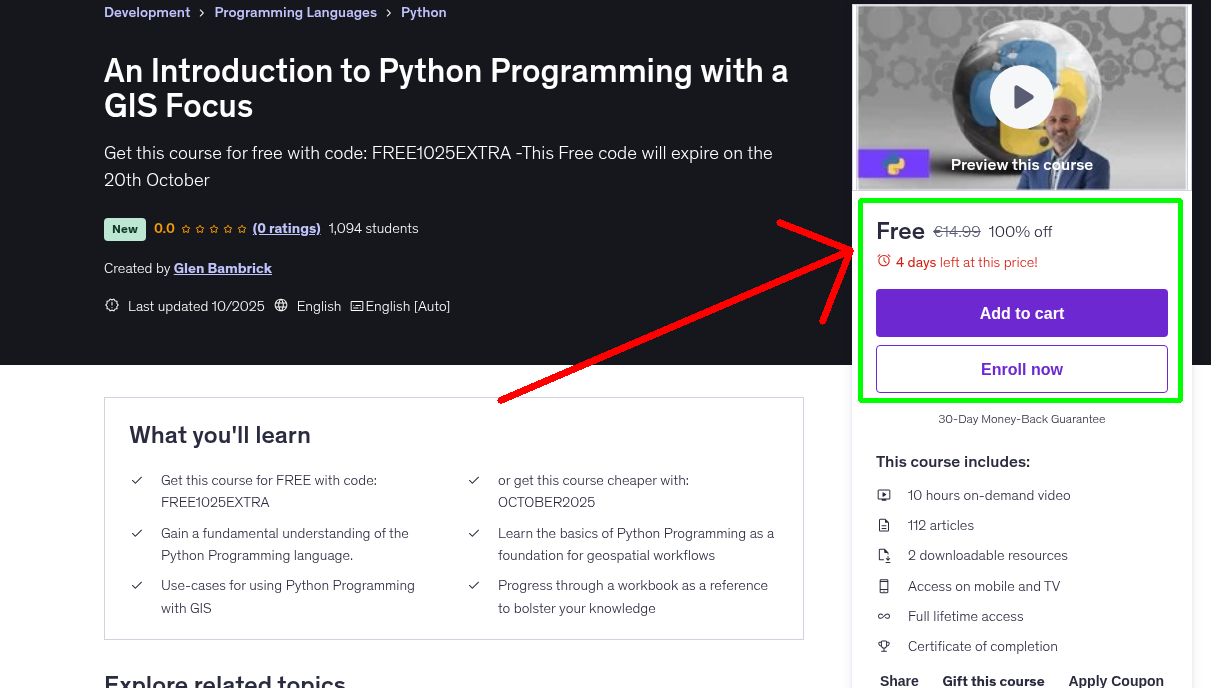1211x688 pixels.
Task: Click the on-demand video icon
Action: coord(884,495)
